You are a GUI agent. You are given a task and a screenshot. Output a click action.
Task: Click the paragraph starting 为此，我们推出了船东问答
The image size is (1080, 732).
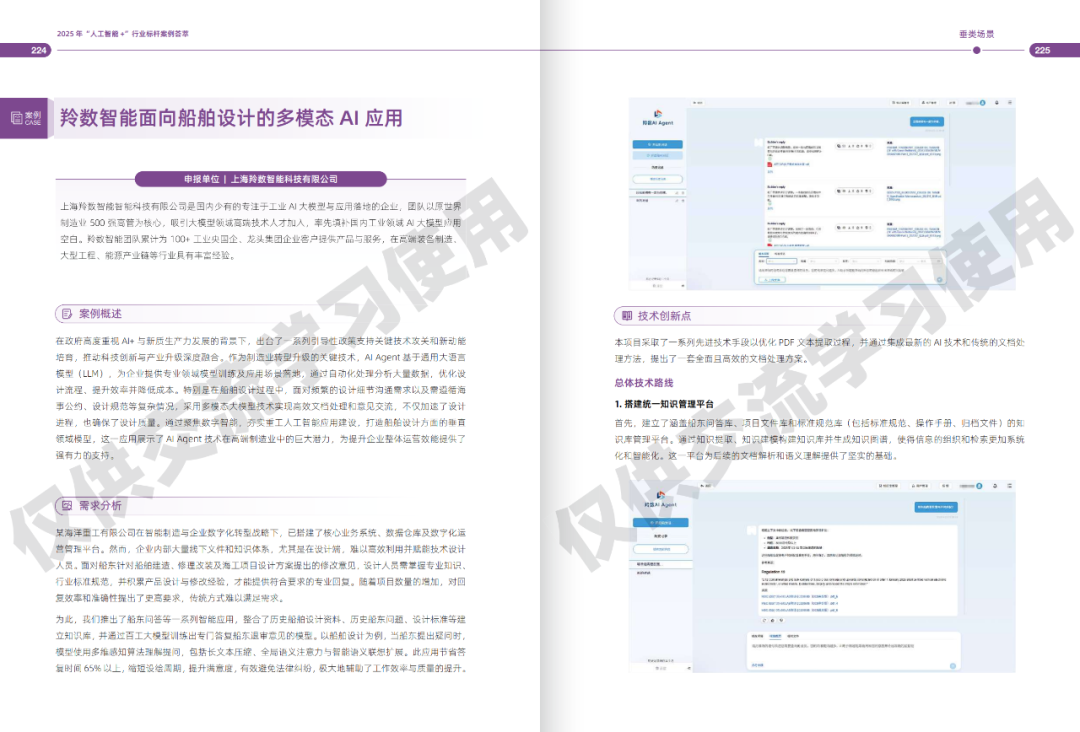(260, 644)
